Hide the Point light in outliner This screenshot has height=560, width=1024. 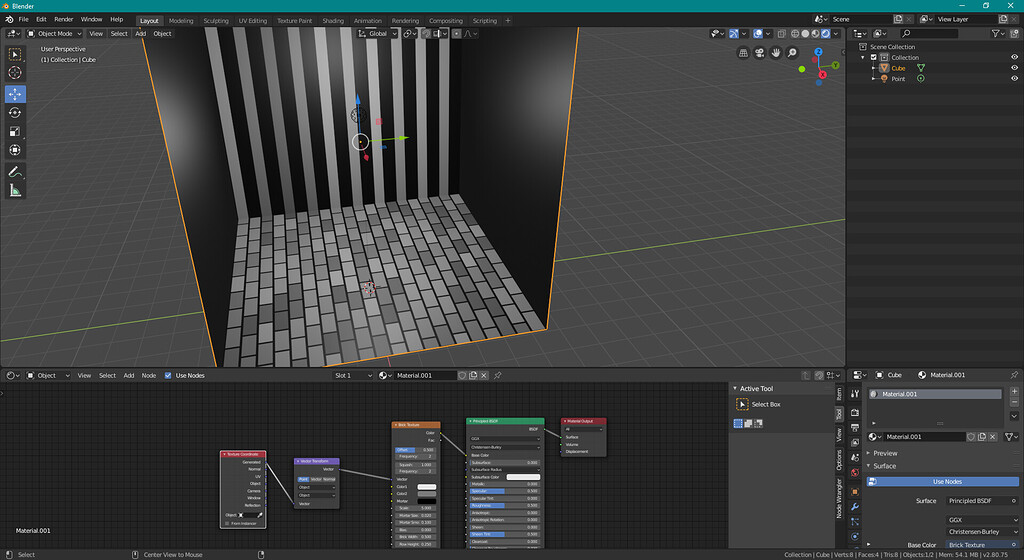[x=1014, y=78]
